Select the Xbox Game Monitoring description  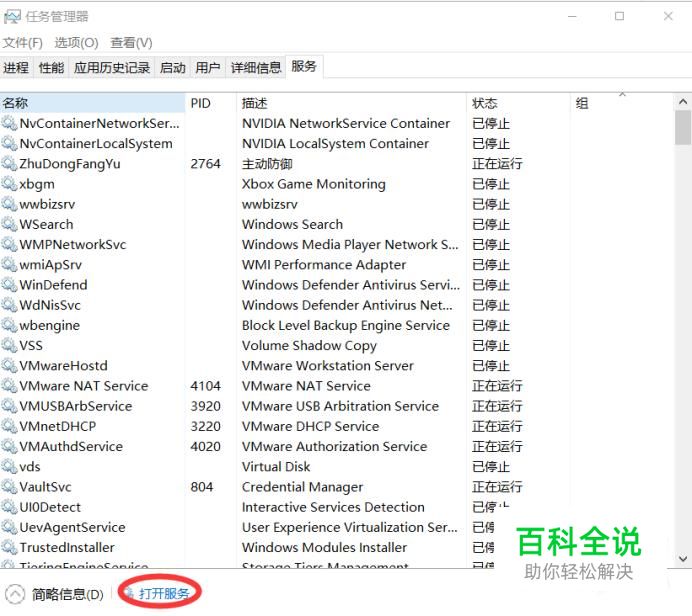coord(314,184)
